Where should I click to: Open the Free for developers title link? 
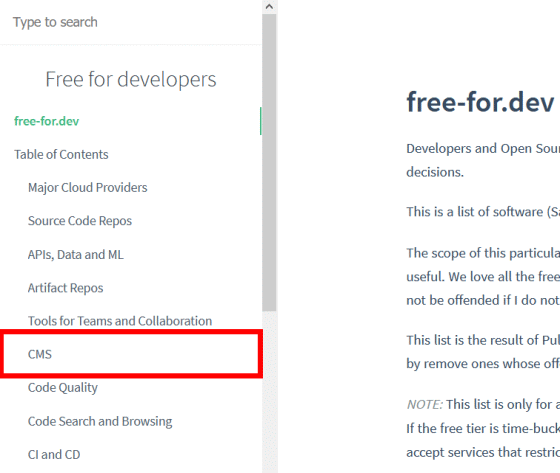131,79
